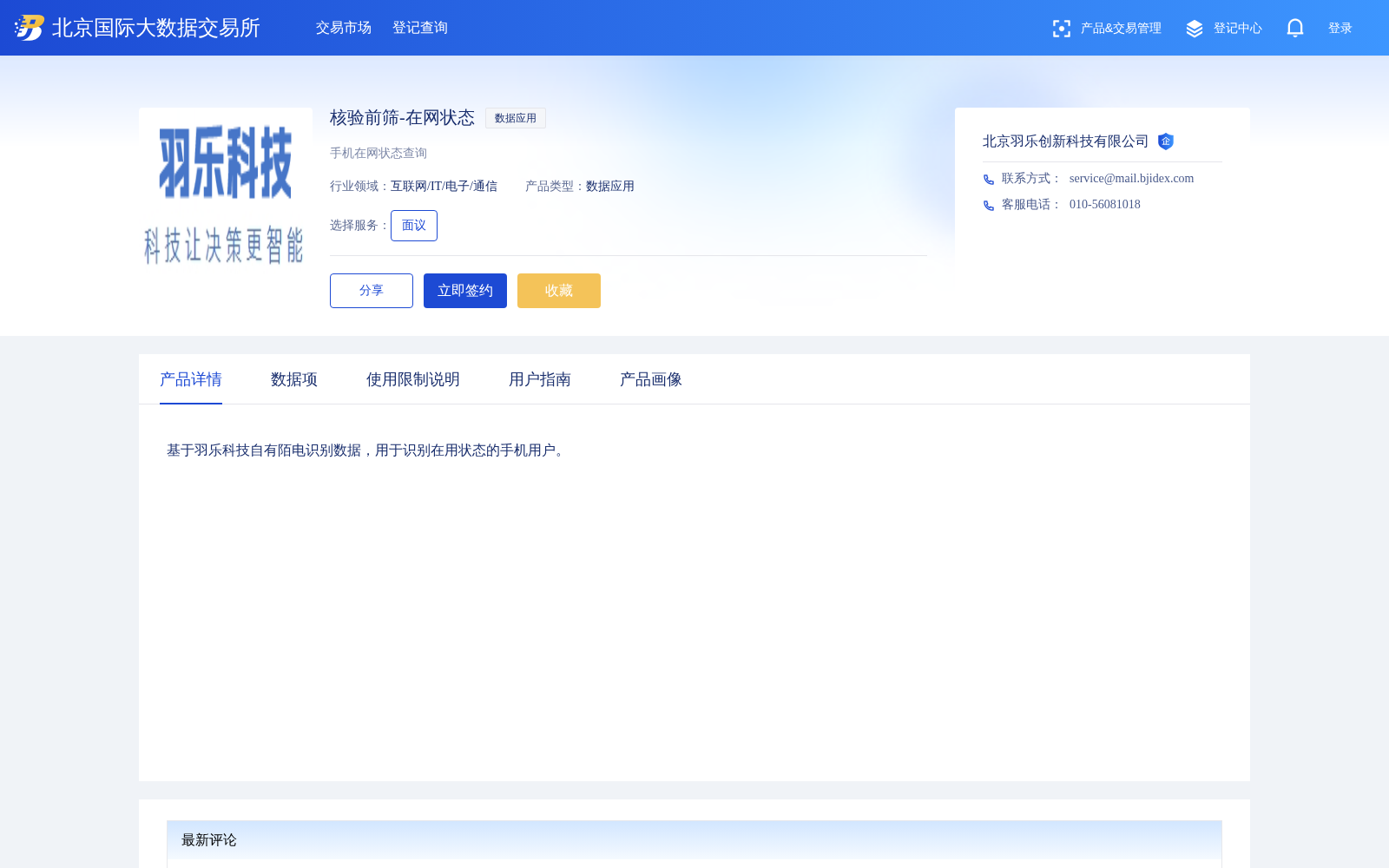Click company name 北京羽乐创新科技有限公司
The width and height of the screenshot is (1389, 868).
click(1065, 141)
